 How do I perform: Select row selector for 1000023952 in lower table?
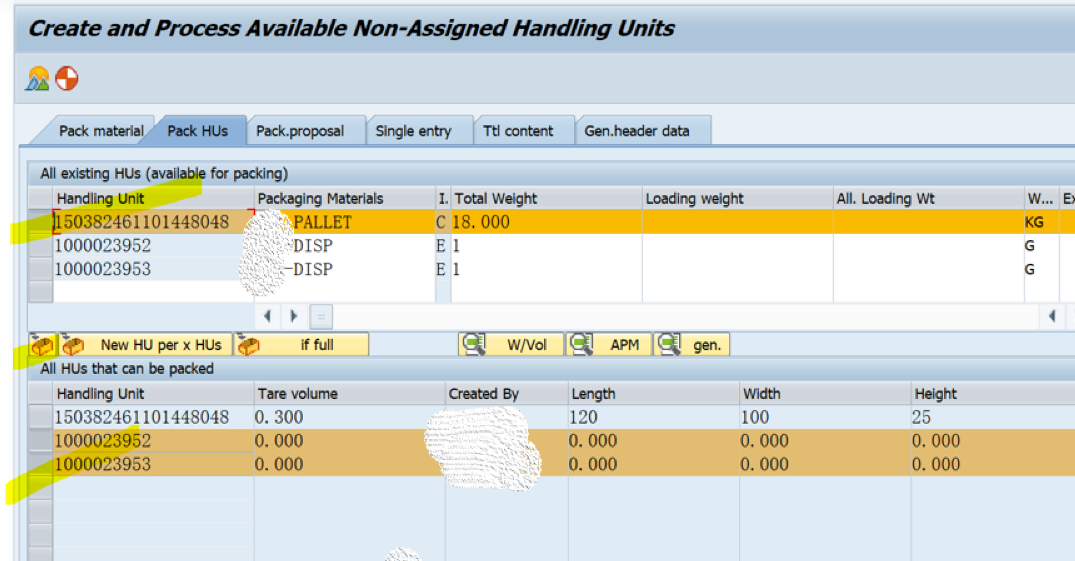point(40,440)
